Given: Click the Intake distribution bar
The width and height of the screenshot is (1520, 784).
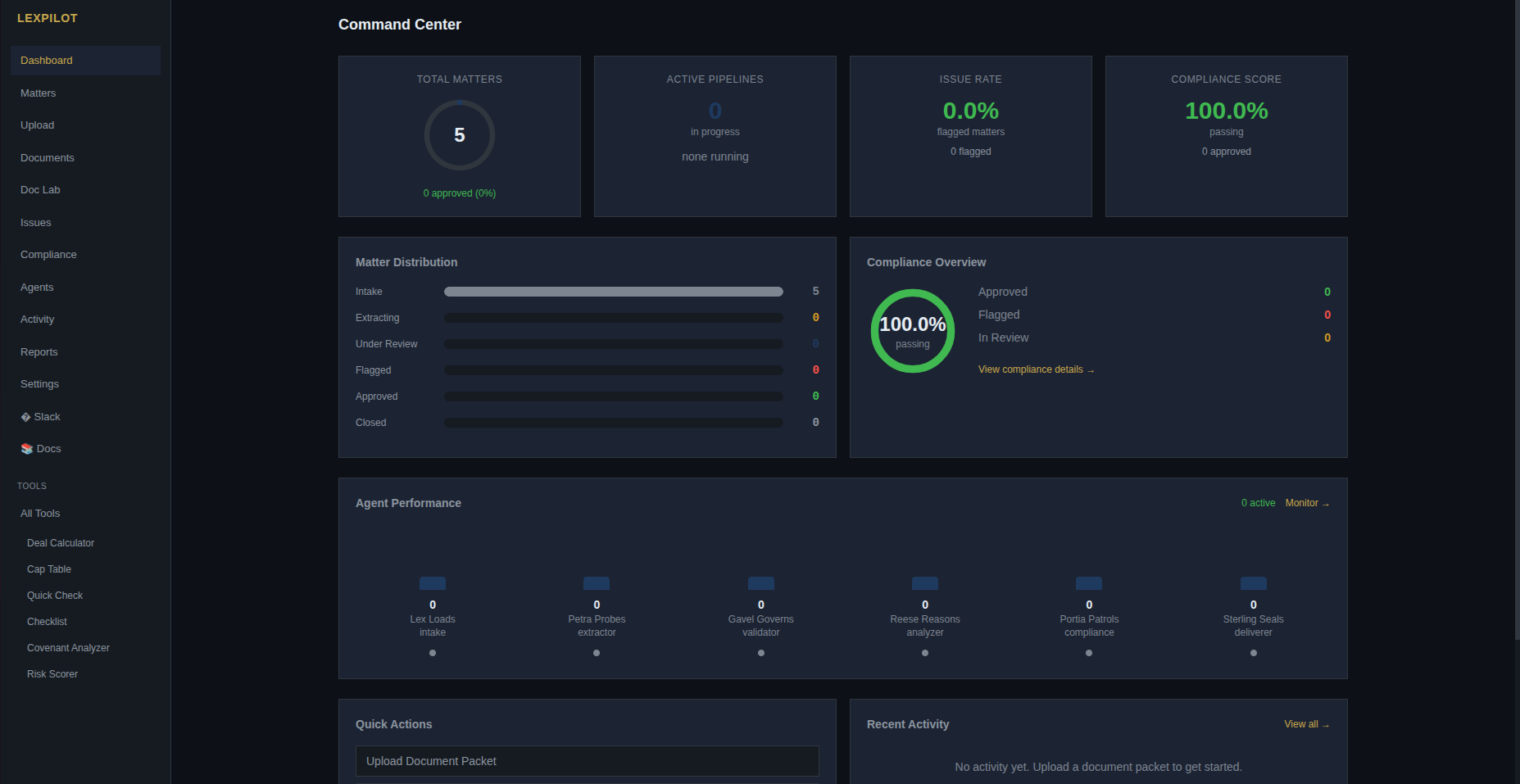Looking at the screenshot, I should pyautogui.click(x=614, y=292).
